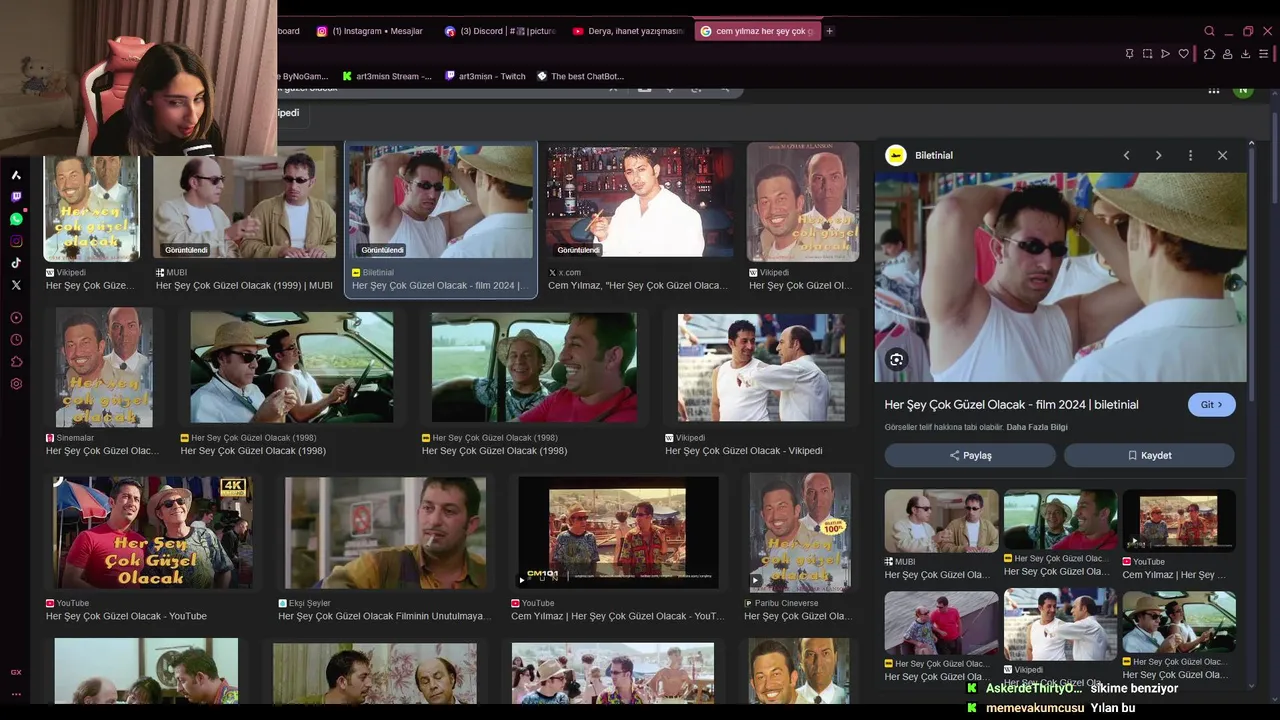
Task: Open the Ekşi Şeyler result thumbnail
Action: pyautogui.click(x=385, y=533)
